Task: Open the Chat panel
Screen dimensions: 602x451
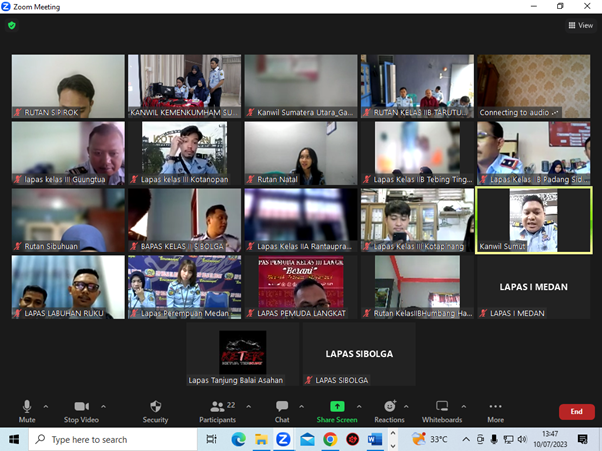Action: (282, 407)
